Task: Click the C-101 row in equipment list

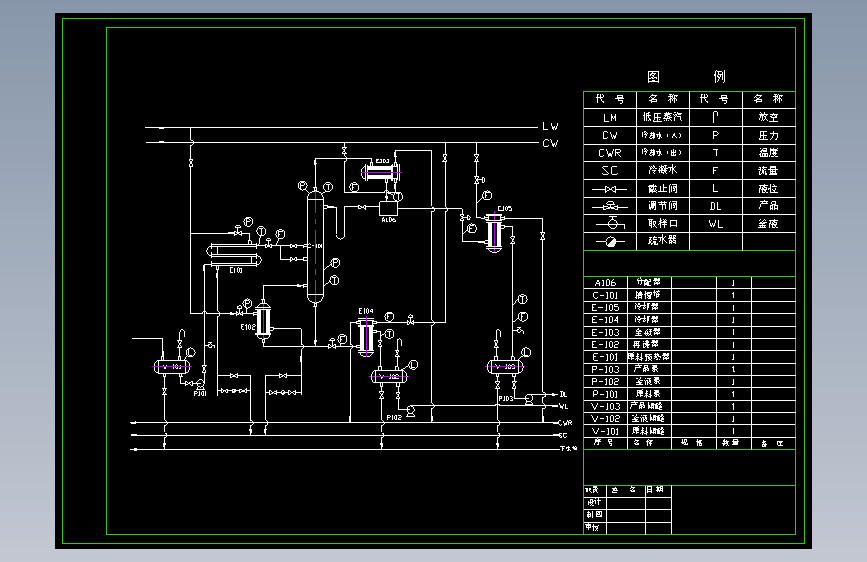Action: (x=690, y=295)
